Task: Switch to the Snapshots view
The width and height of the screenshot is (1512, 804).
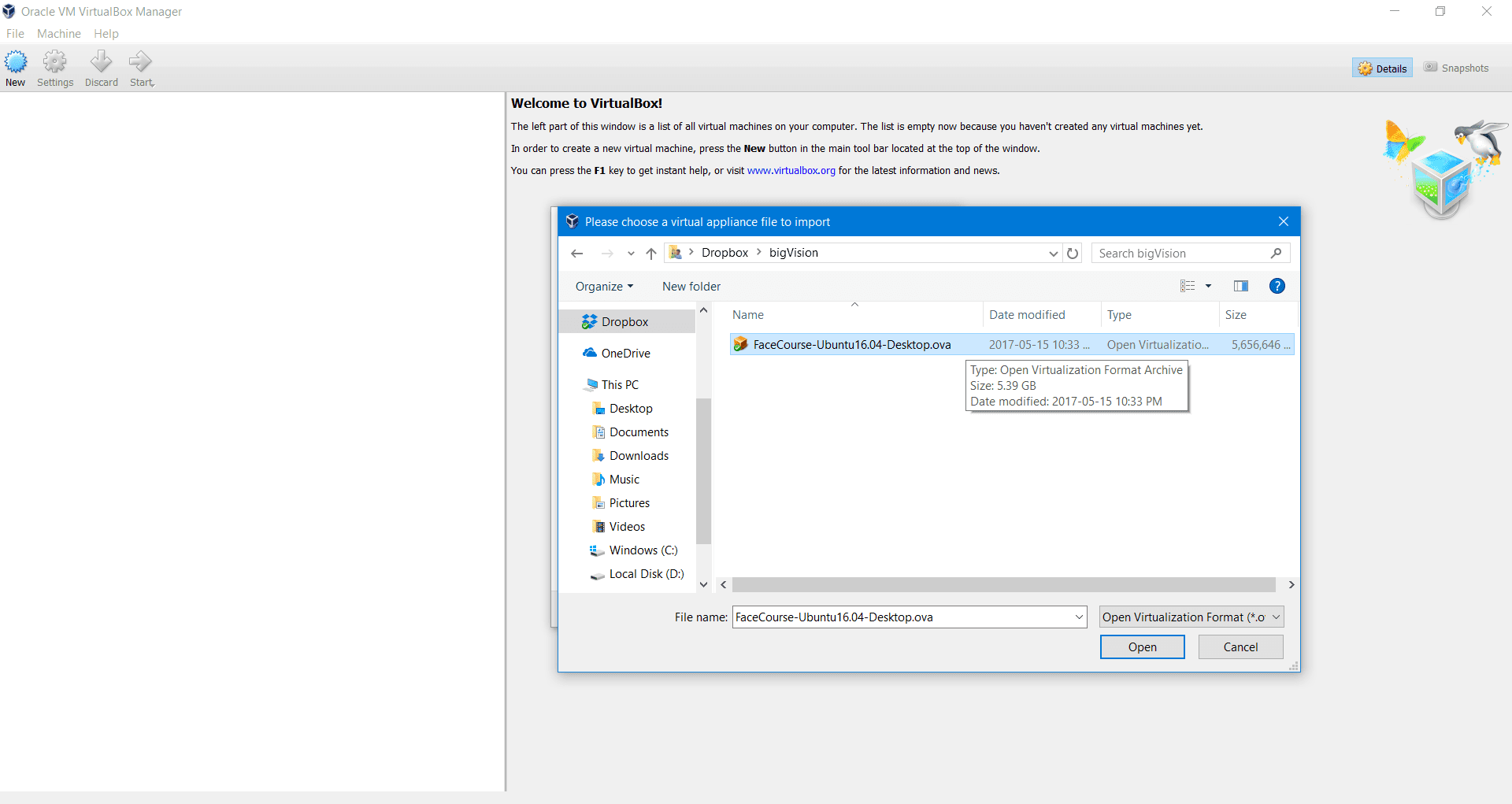Action: (x=1456, y=69)
